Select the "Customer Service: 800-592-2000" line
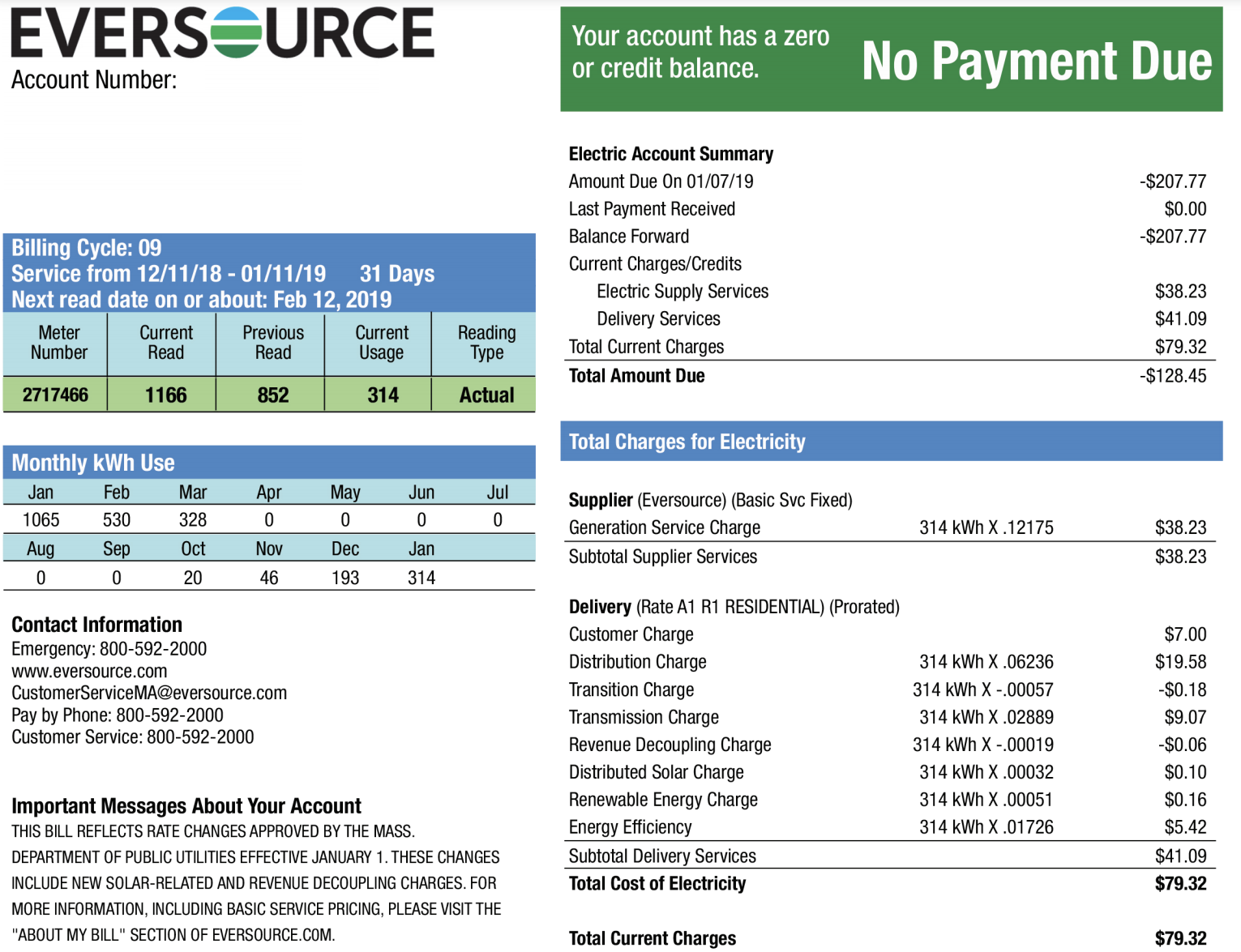 pyautogui.click(x=133, y=737)
